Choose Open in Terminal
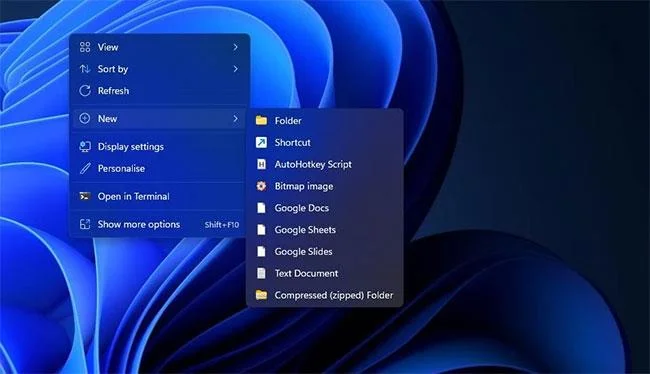This screenshot has width=650, height=374. click(160, 196)
